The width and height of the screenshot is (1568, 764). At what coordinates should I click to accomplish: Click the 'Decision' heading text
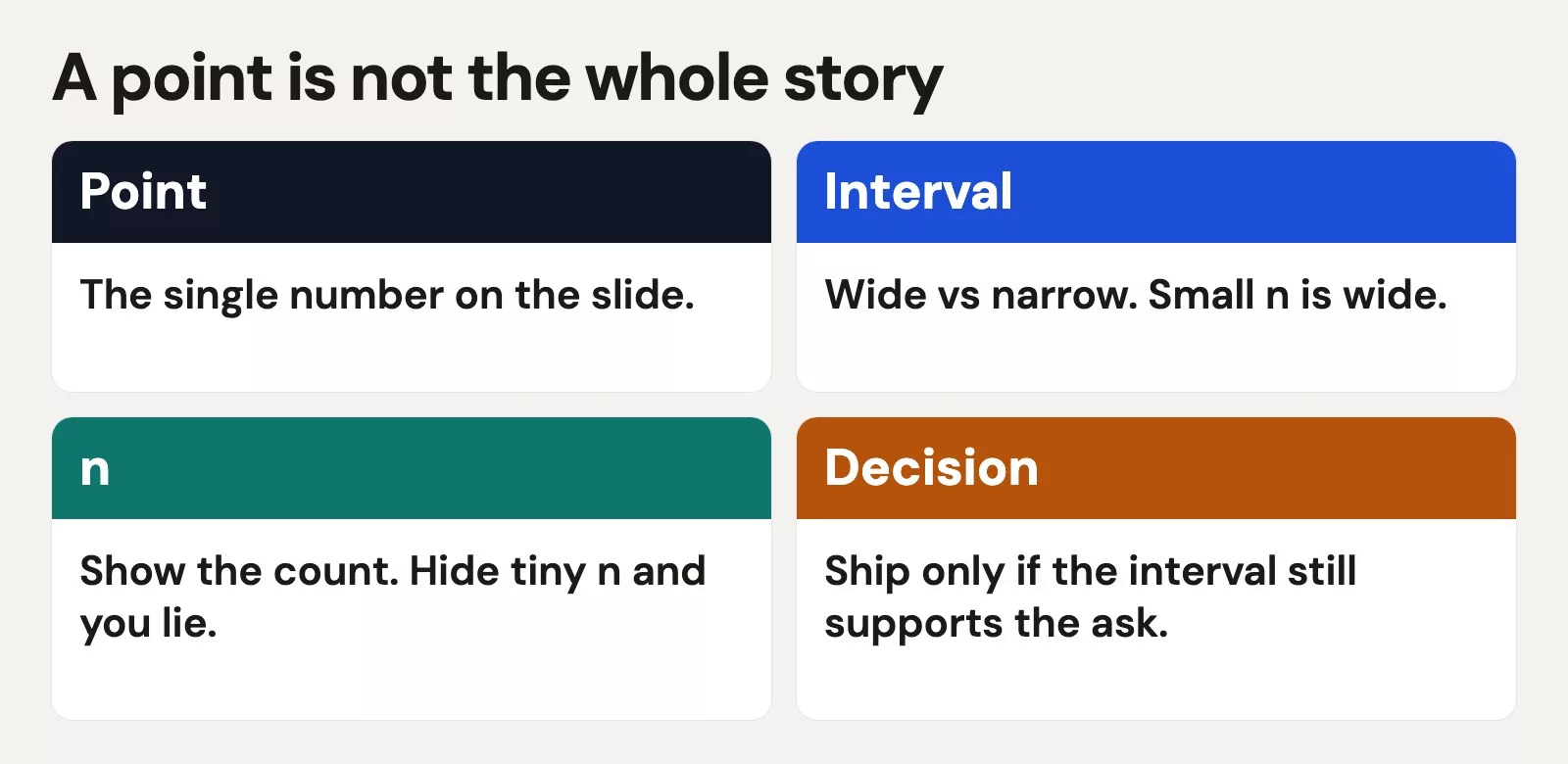tap(931, 467)
